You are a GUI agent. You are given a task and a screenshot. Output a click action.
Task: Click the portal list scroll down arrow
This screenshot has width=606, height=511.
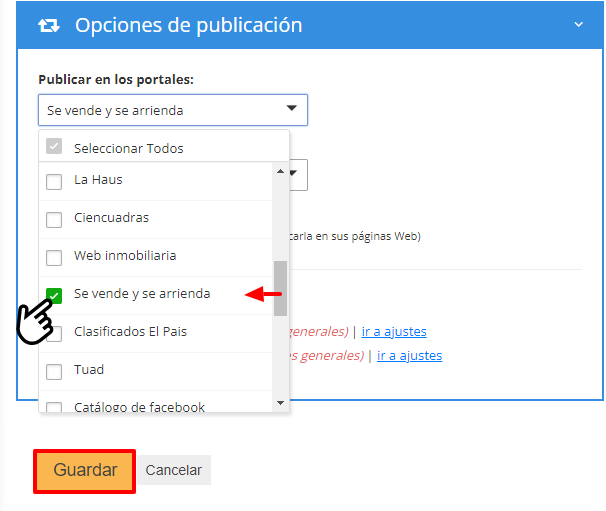pos(280,403)
